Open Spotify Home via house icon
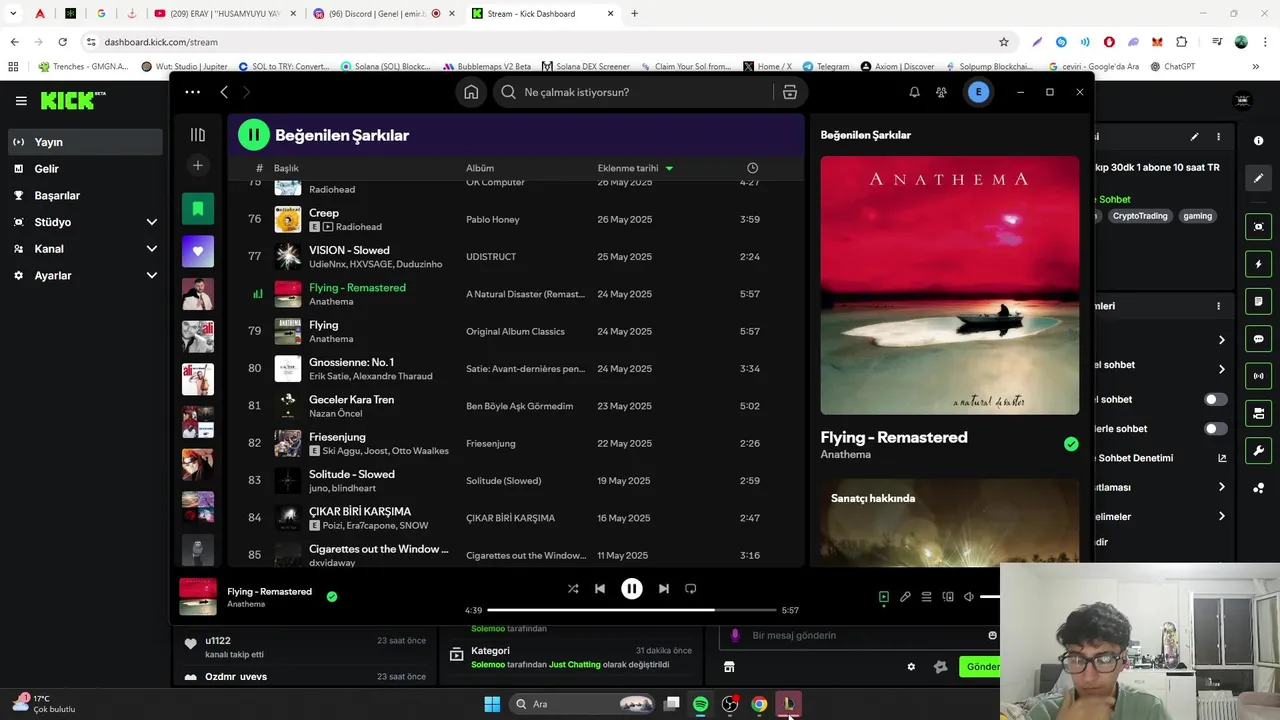1280x720 pixels. coord(471,92)
